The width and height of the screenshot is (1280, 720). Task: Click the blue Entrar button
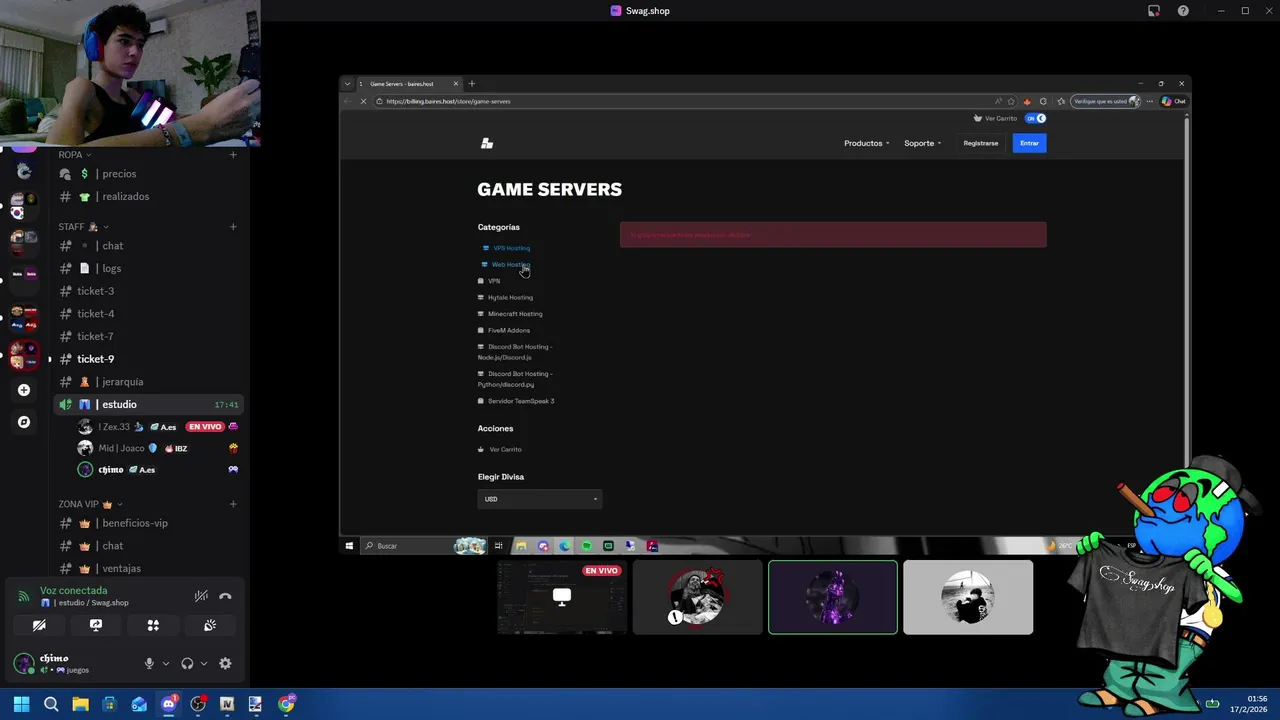(x=1029, y=143)
